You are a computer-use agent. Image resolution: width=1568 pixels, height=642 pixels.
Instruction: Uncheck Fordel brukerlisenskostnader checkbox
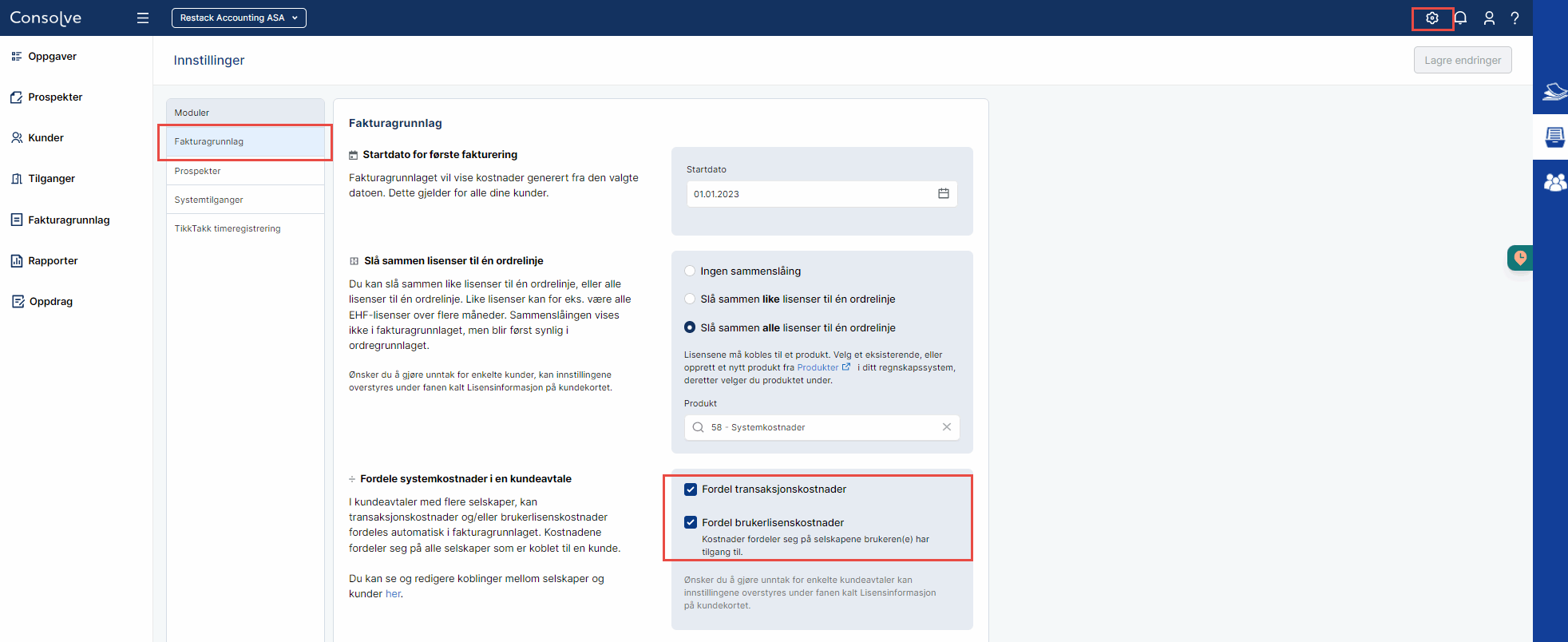[x=691, y=522]
